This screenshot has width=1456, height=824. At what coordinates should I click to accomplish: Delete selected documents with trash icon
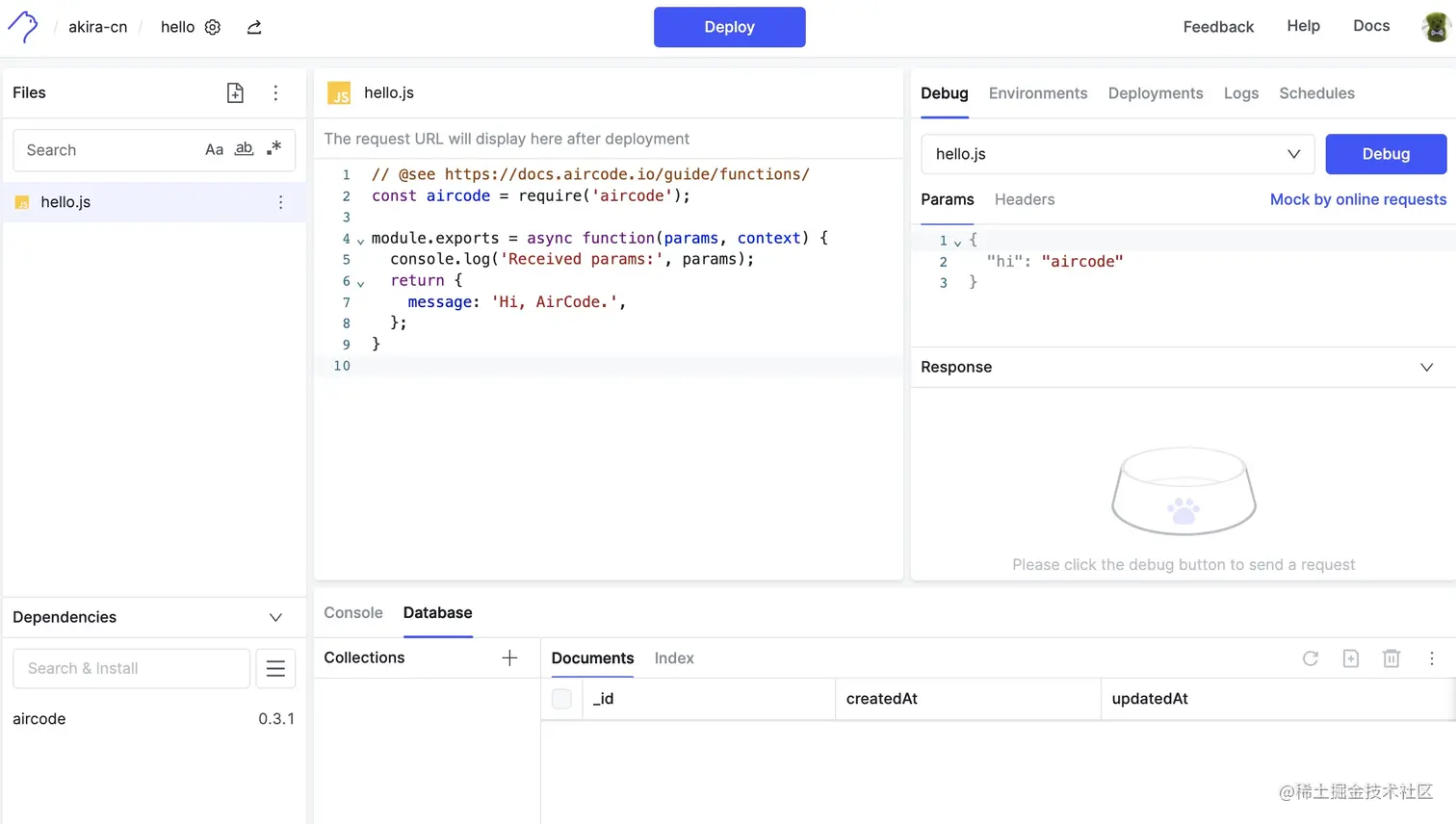(1391, 658)
